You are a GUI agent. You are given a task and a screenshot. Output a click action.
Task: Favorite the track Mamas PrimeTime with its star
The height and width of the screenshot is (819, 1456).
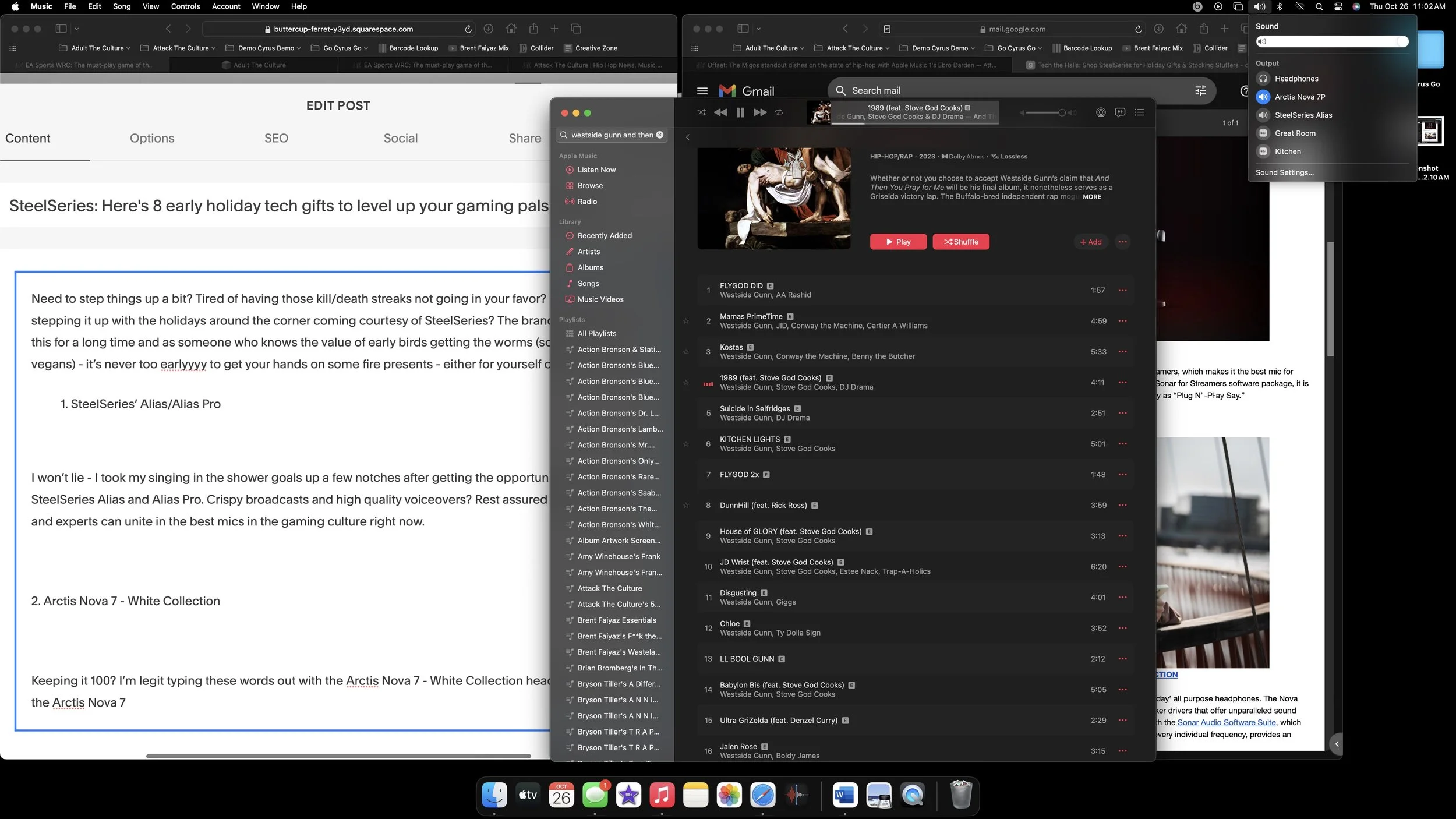(686, 321)
